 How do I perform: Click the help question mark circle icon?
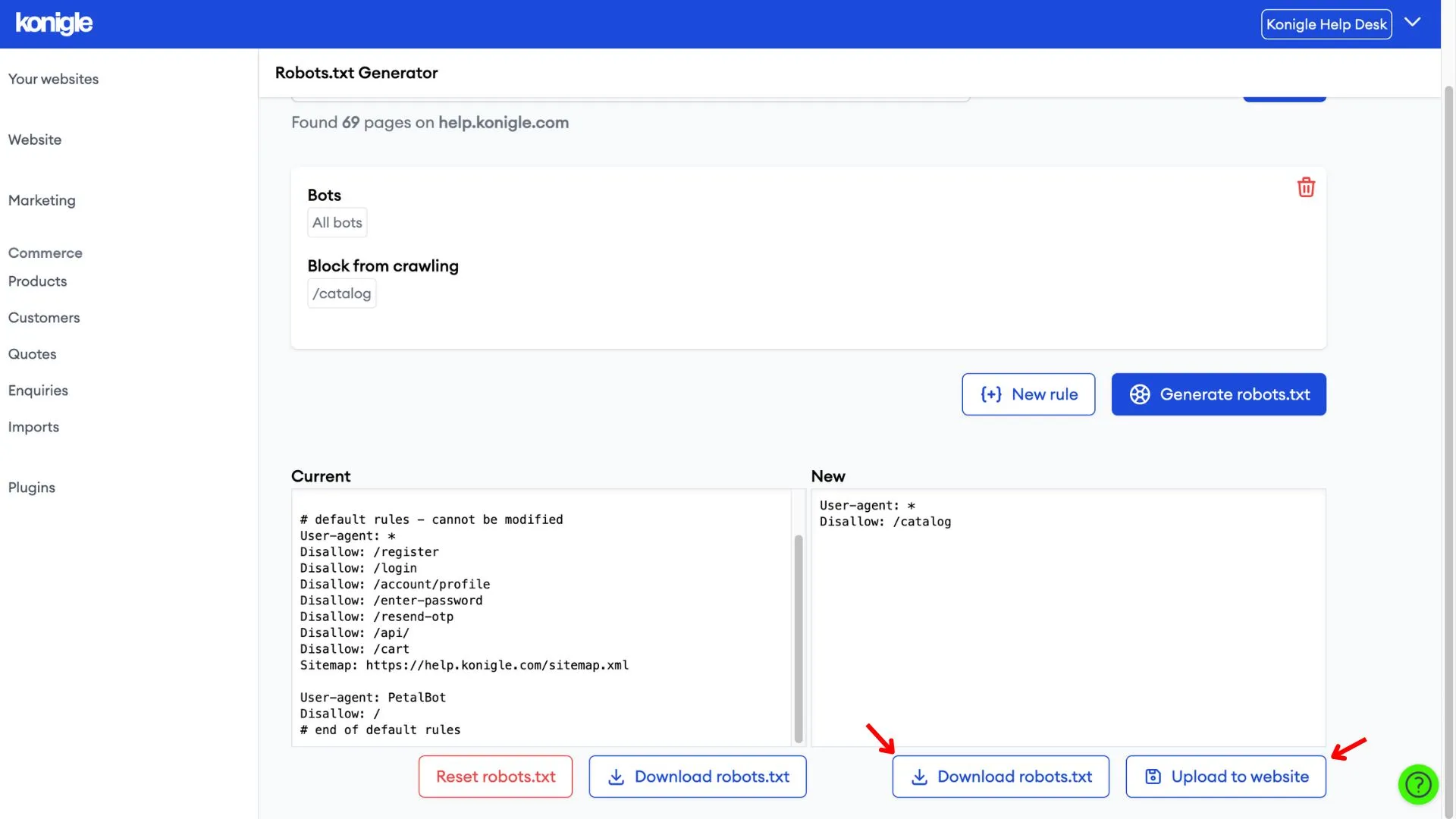[1419, 785]
